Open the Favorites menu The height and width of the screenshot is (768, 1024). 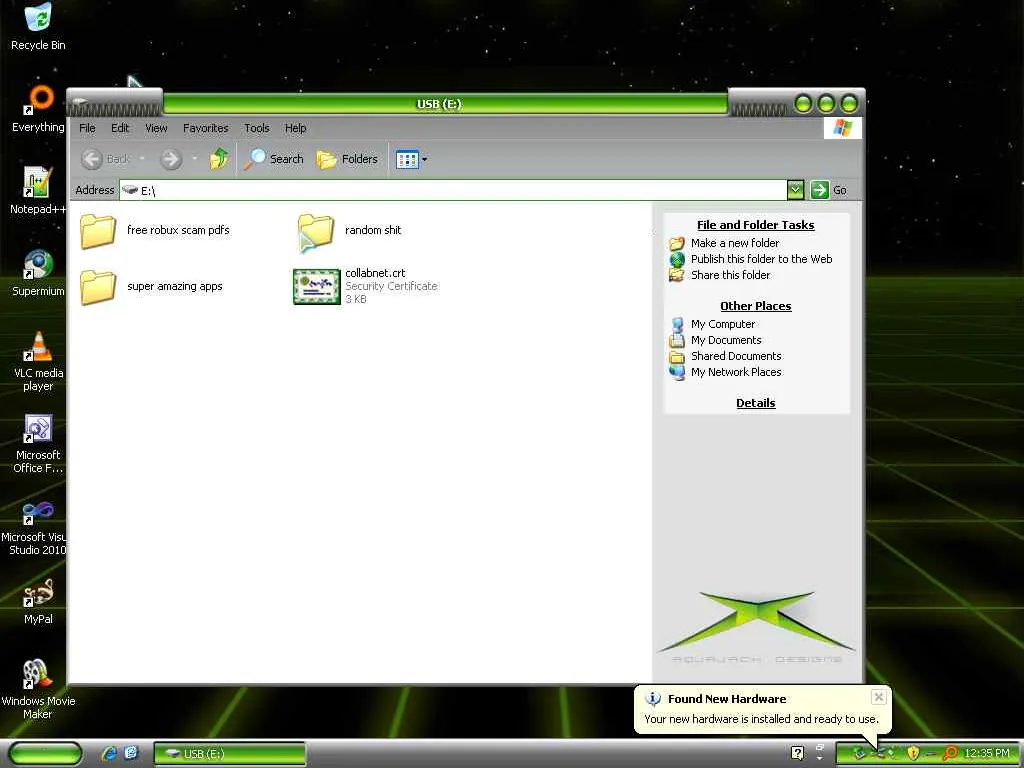pos(206,128)
